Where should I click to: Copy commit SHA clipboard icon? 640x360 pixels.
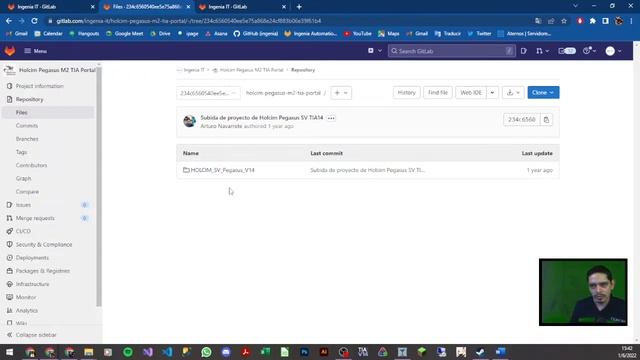click(x=546, y=120)
